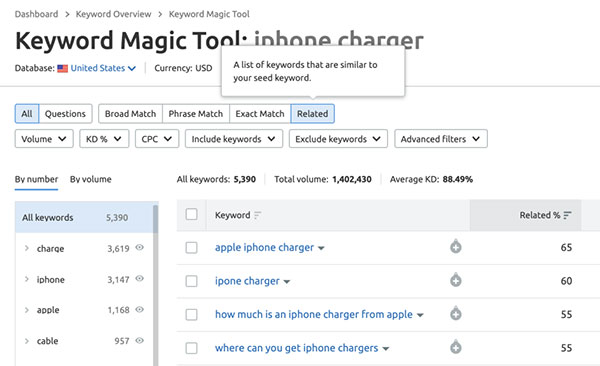Open the 'ipone charger' keyword link
Viewport: 600px width, 366px height.
pos(247,281)
